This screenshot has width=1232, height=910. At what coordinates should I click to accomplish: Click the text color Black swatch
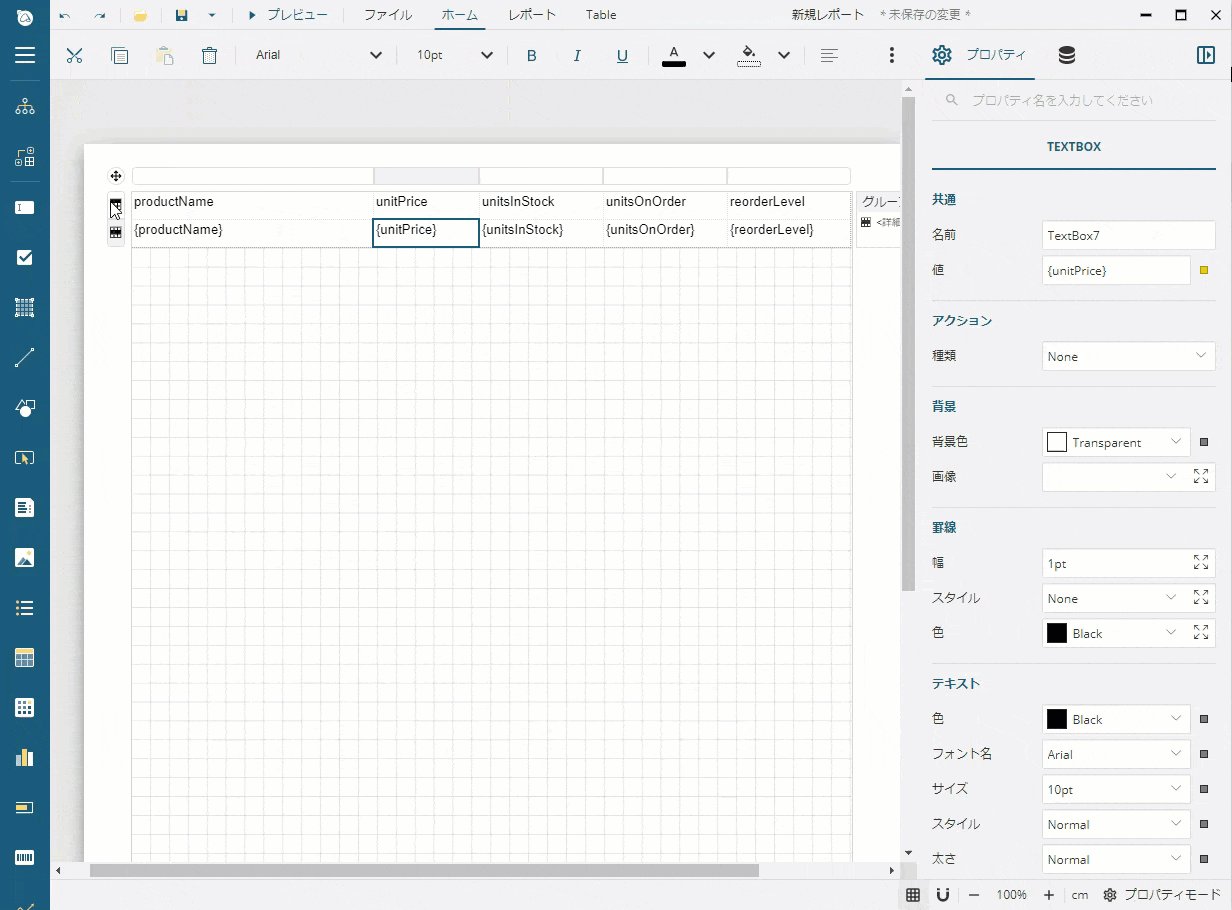(x=1057, y=719)
